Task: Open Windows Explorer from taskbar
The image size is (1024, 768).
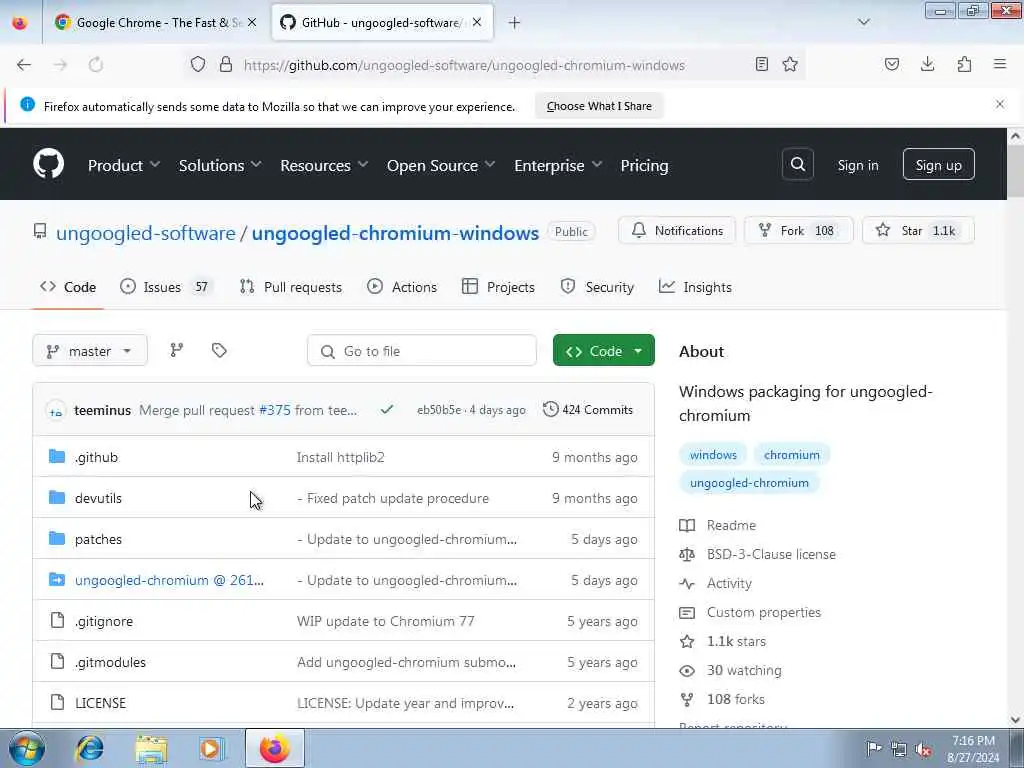Action: pyautogui.click(x=151, y=748)
